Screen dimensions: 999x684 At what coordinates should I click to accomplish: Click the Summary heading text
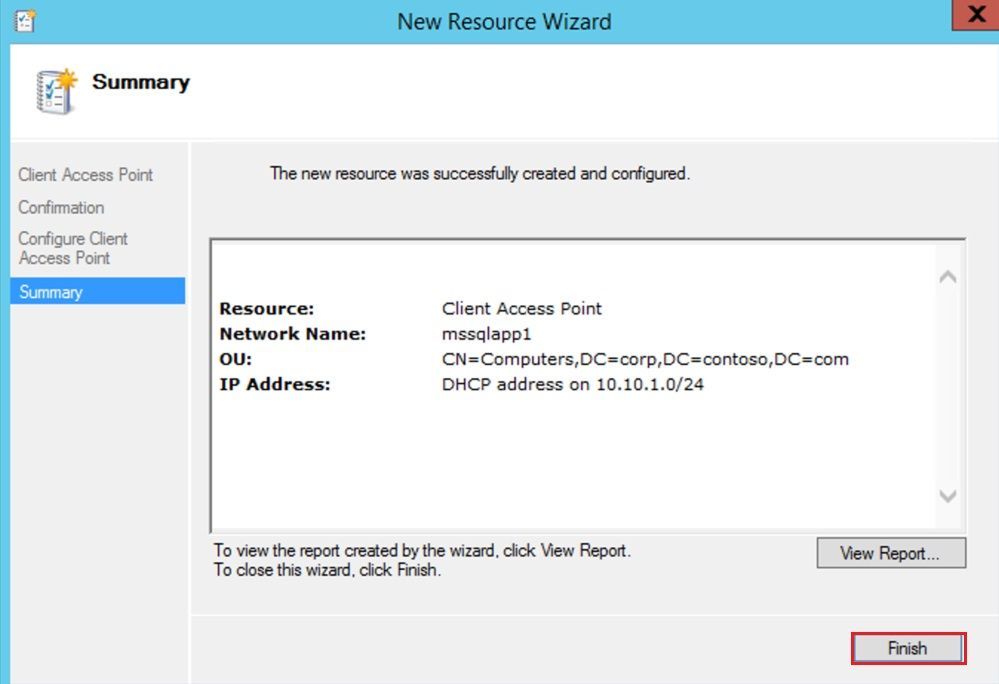(141, 82)
